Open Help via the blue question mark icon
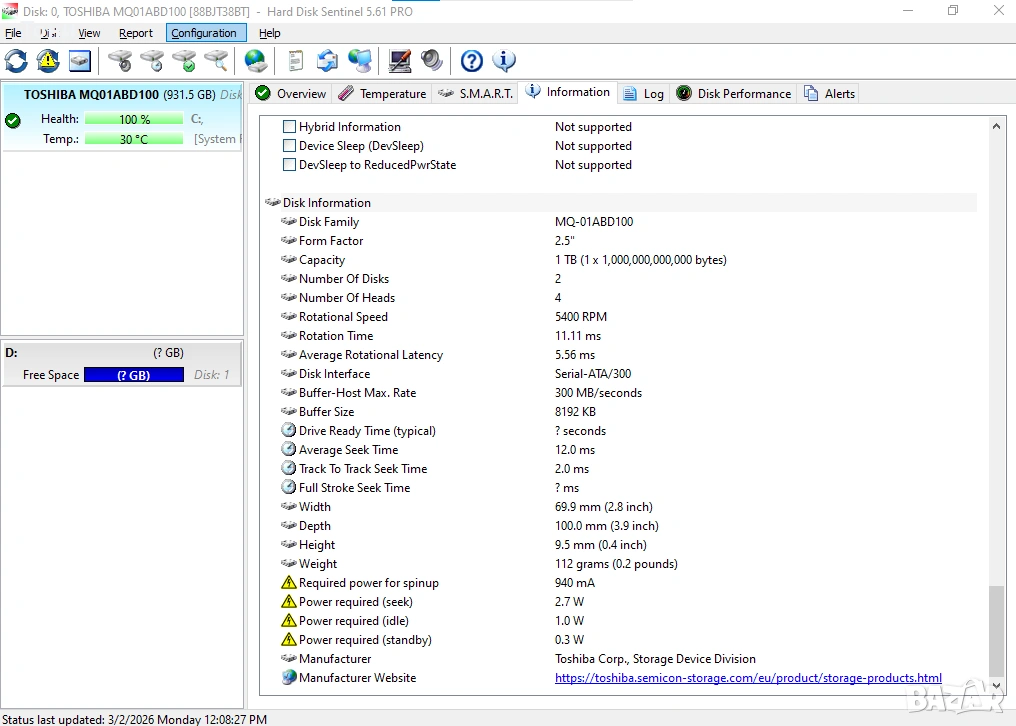Viewport: 1016px width, 726px height. 472,61
